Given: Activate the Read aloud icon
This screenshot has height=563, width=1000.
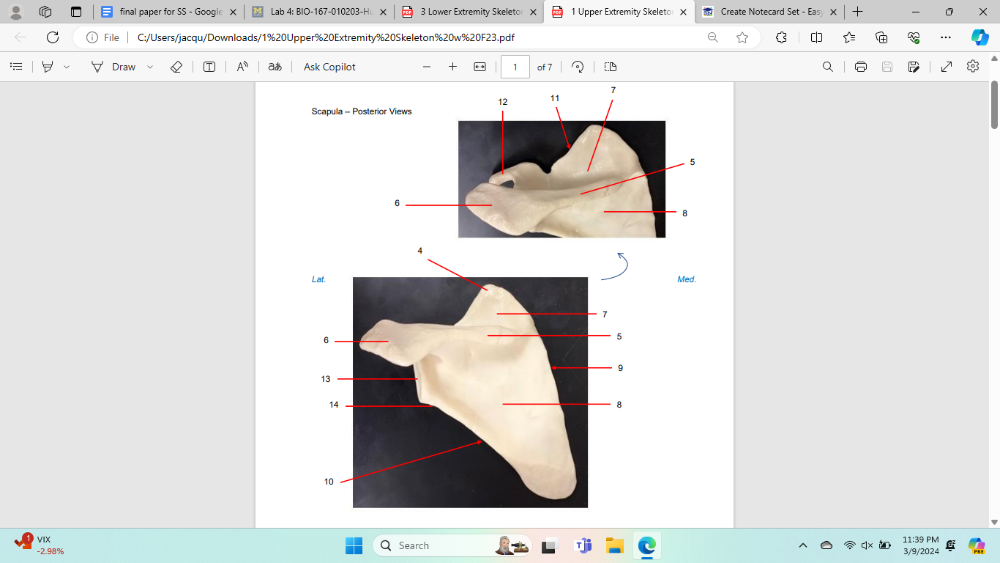Looking at the screenshot, I should (x=242, y=67).
